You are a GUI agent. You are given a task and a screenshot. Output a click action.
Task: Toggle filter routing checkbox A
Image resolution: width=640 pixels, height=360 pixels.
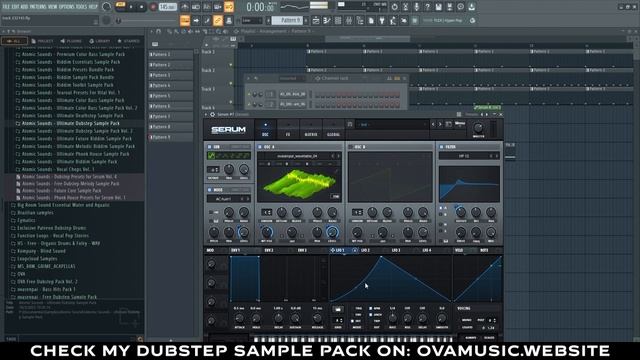point(441,208)
